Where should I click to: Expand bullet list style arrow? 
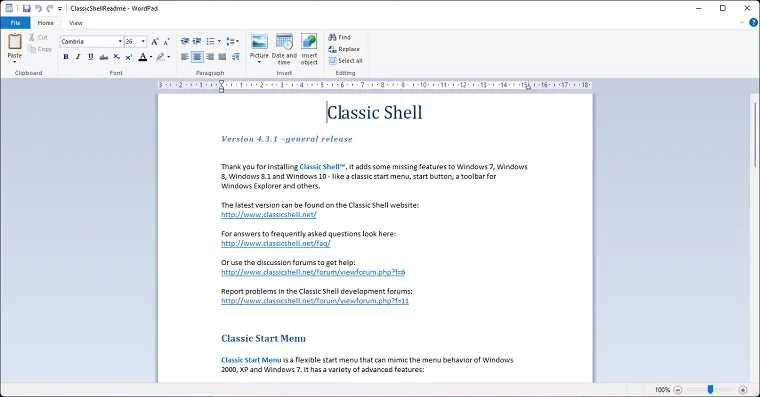pyautogui.click(x=219, y=41)
